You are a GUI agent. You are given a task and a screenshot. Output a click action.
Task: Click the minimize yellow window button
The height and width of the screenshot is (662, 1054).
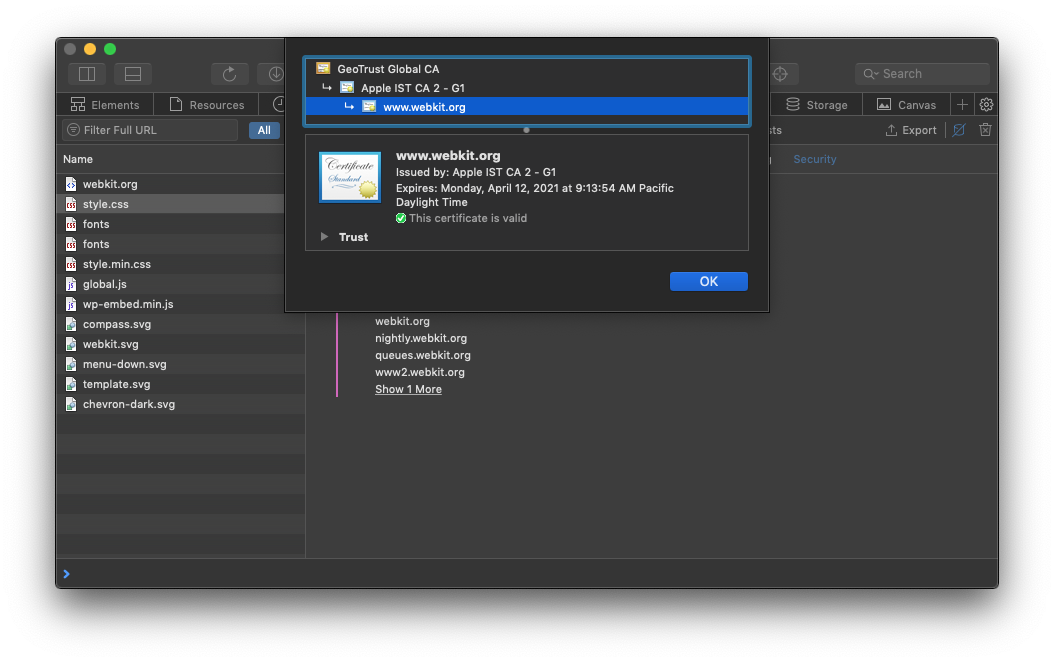90,49
